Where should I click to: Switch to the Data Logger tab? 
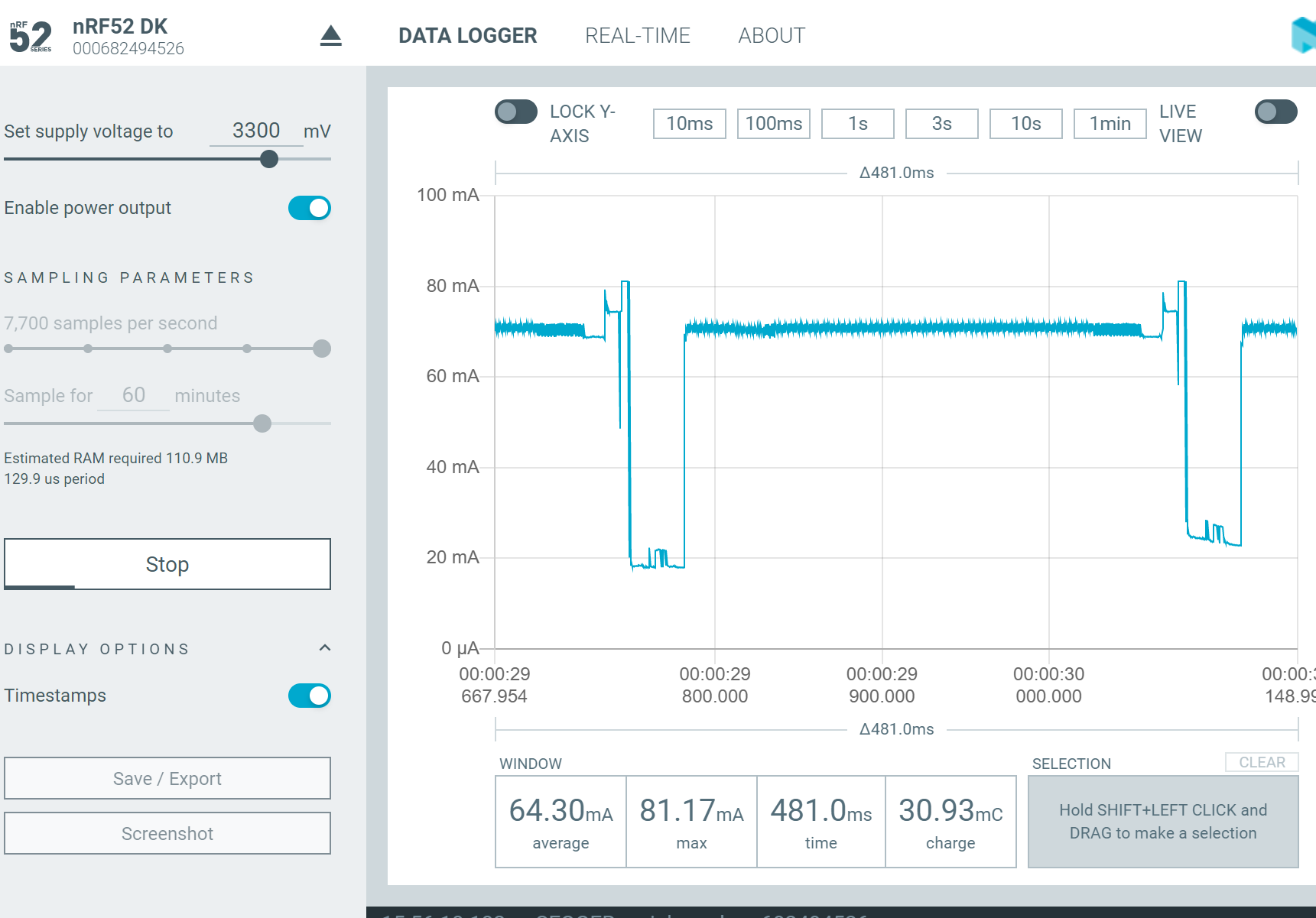[468, 36]
